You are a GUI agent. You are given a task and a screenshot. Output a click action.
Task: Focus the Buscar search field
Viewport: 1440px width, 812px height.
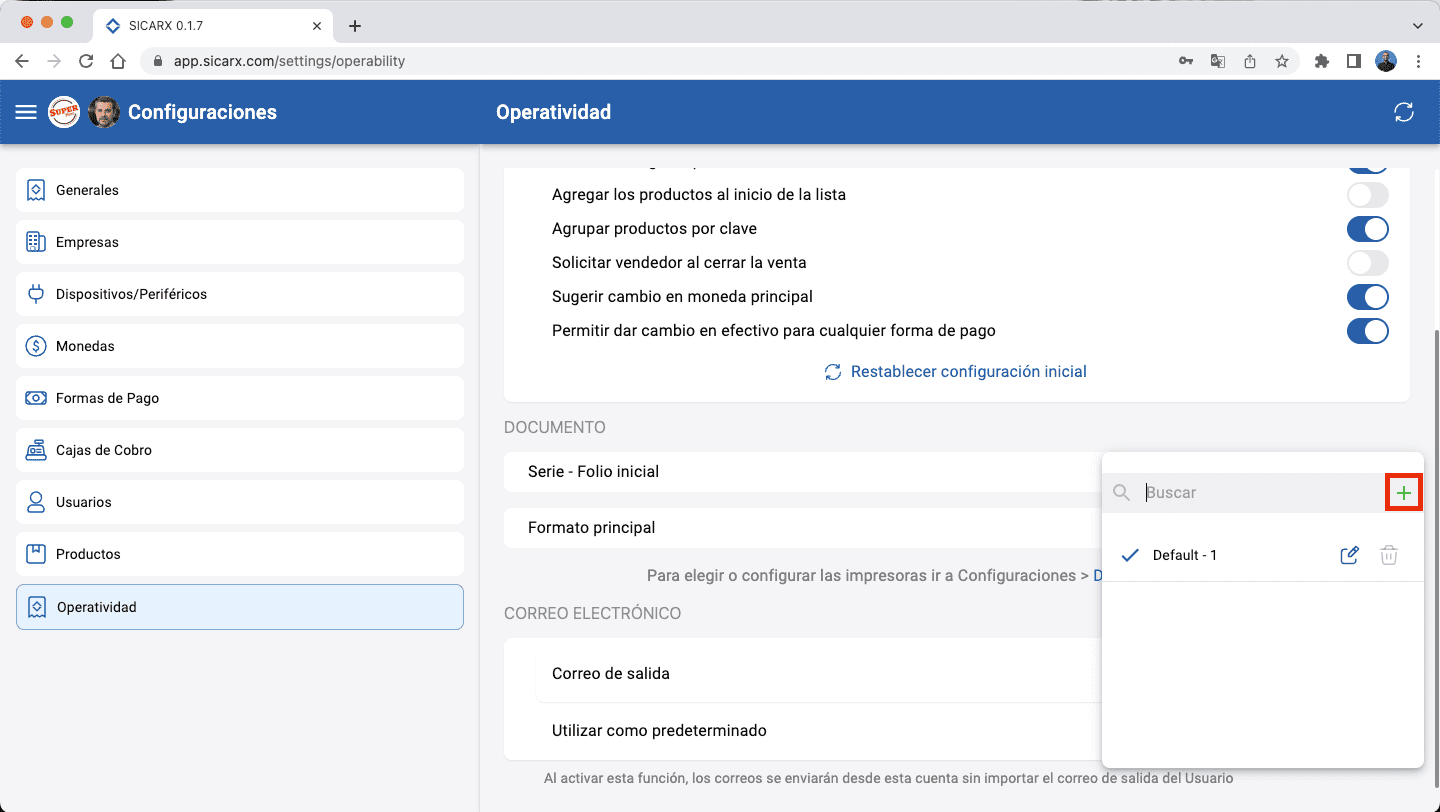point(1260,493)
